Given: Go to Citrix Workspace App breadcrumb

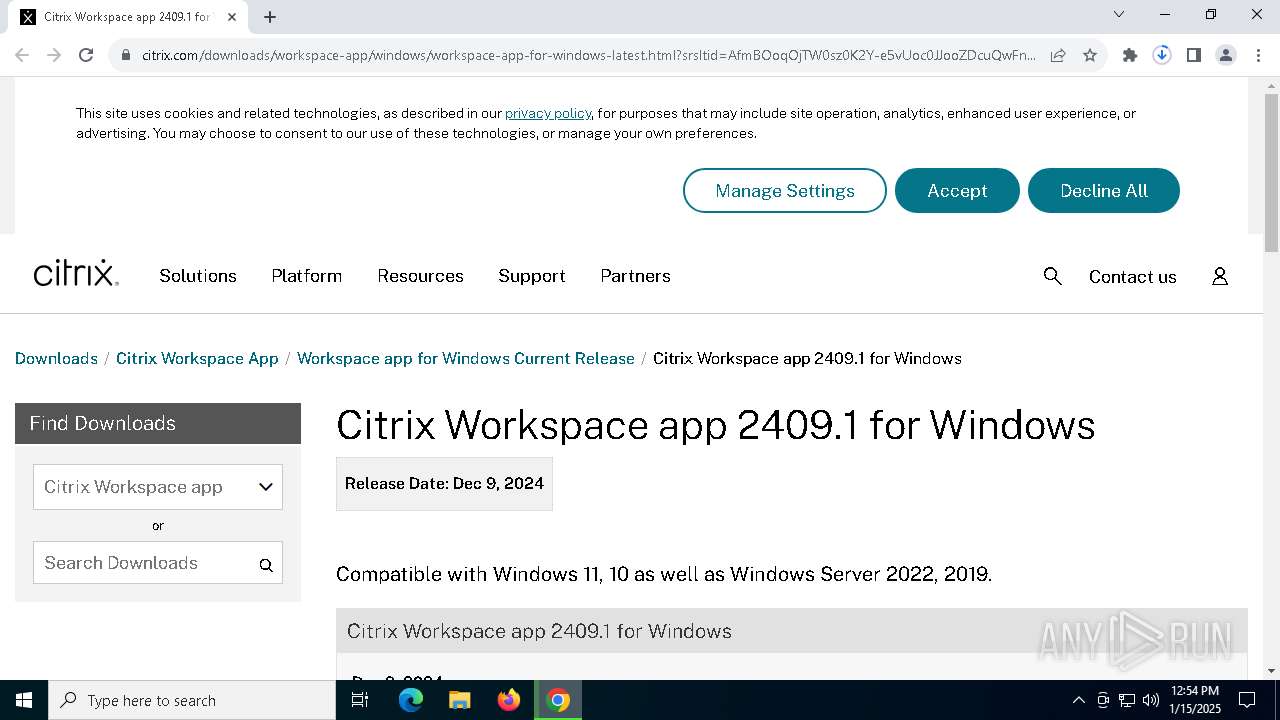Looking at the screenshot, I should pyautogui.click(x=197, y=358).
